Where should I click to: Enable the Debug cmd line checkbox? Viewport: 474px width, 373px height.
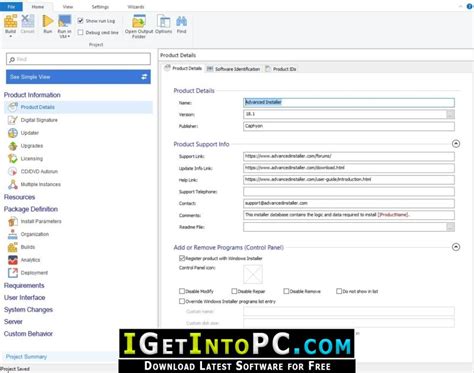80,32
